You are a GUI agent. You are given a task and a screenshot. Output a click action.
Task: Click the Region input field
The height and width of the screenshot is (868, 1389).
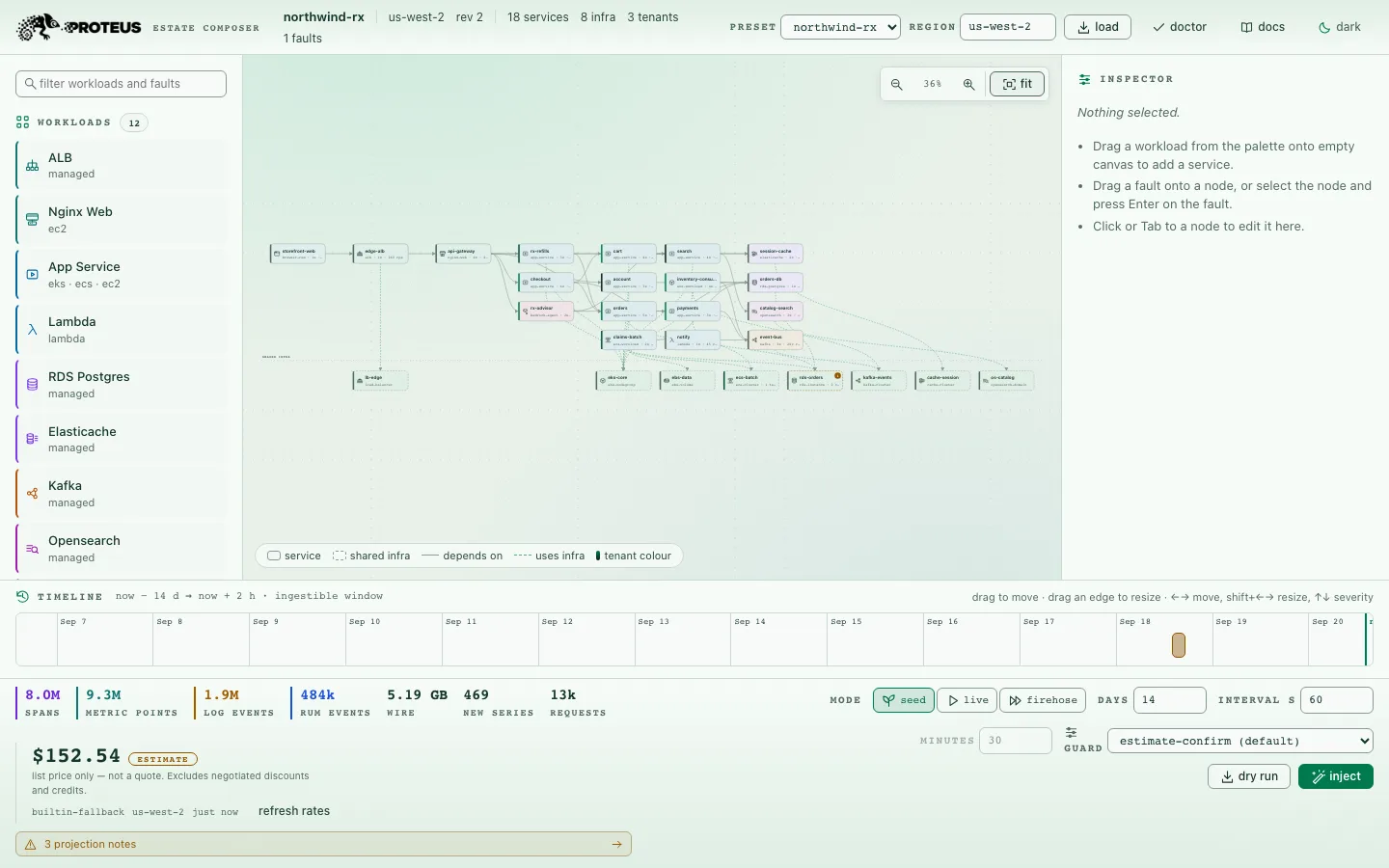pos(1008,27)
